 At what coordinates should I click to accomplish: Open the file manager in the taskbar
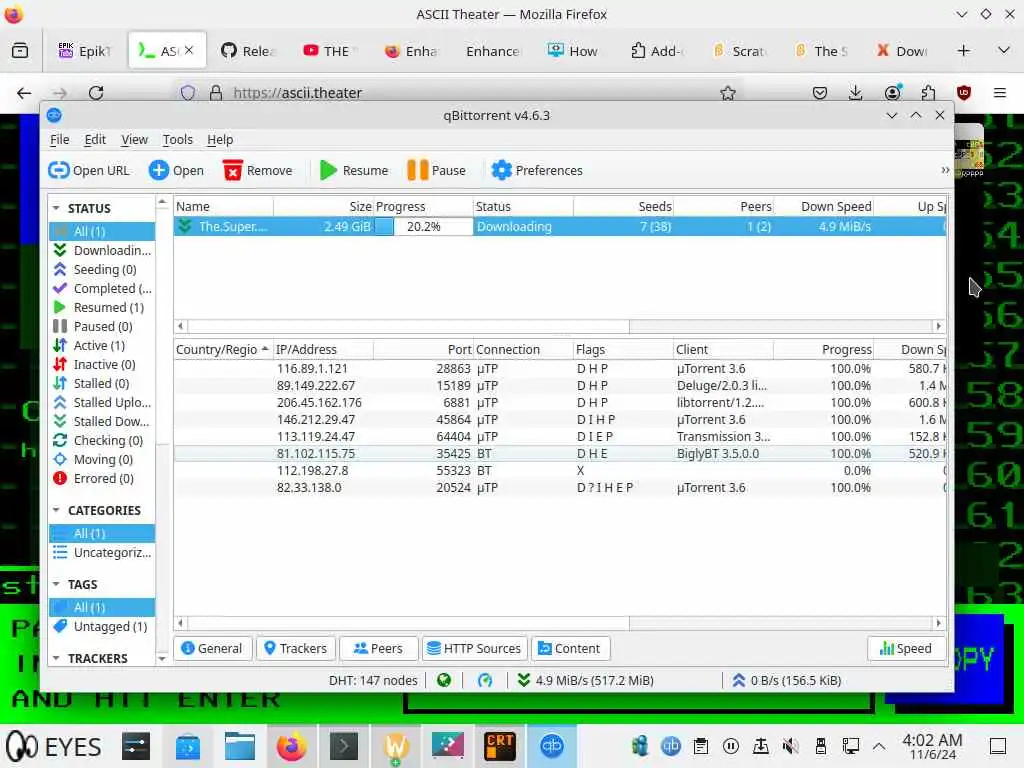click(x=240, y=746)
